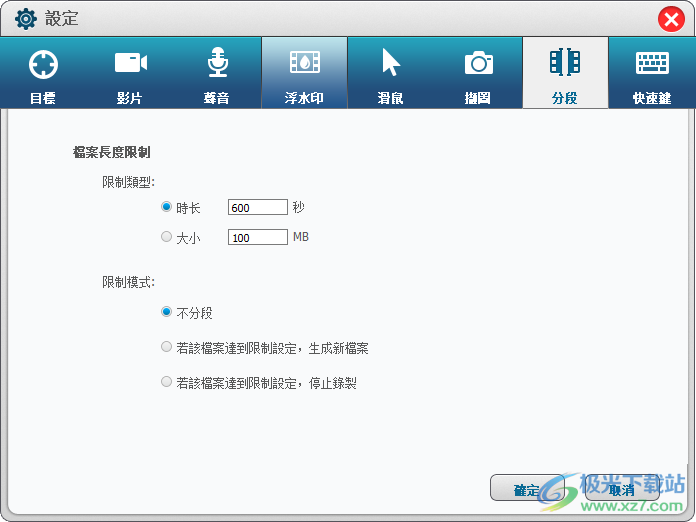Image resolution: width=696 pixels, height=522 pixels.
Task: Click the 檔案長度限制 heading text
Action: point(112,152)
